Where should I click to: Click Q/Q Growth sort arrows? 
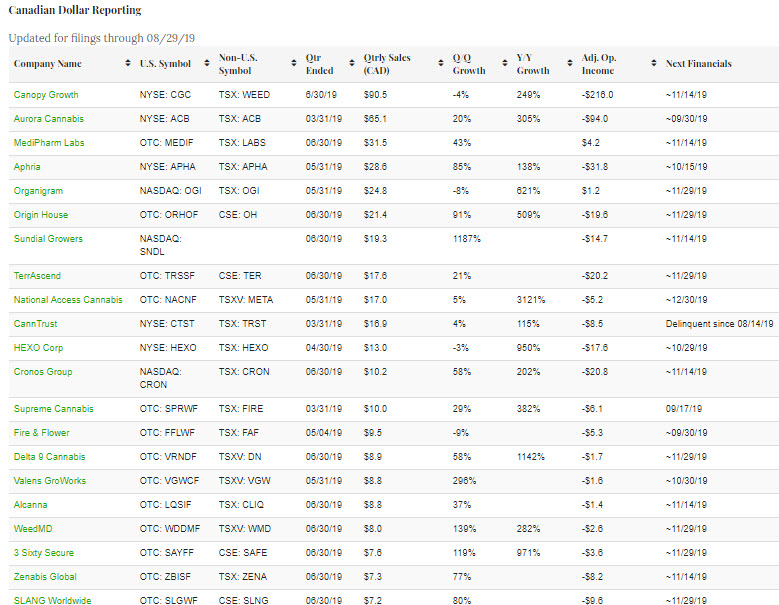coord(505,64)
